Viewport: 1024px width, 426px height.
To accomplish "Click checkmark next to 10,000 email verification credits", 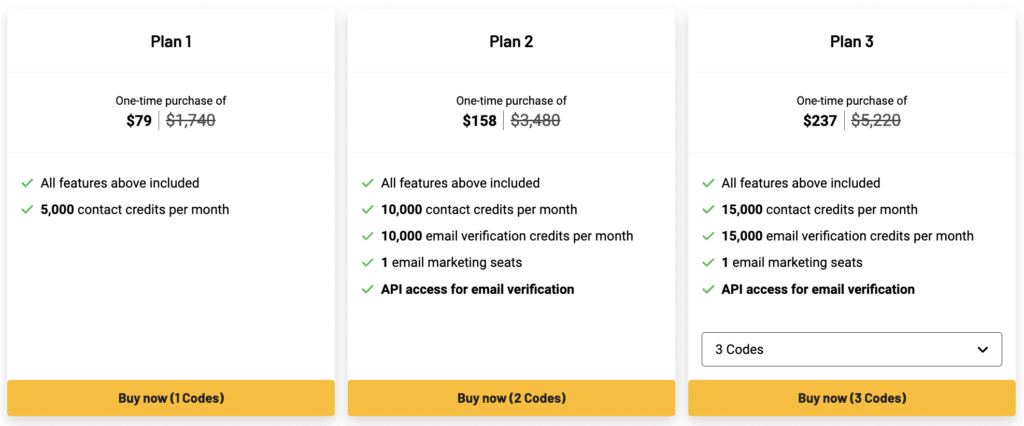I will pyautogui.click(x=367, y=237).
